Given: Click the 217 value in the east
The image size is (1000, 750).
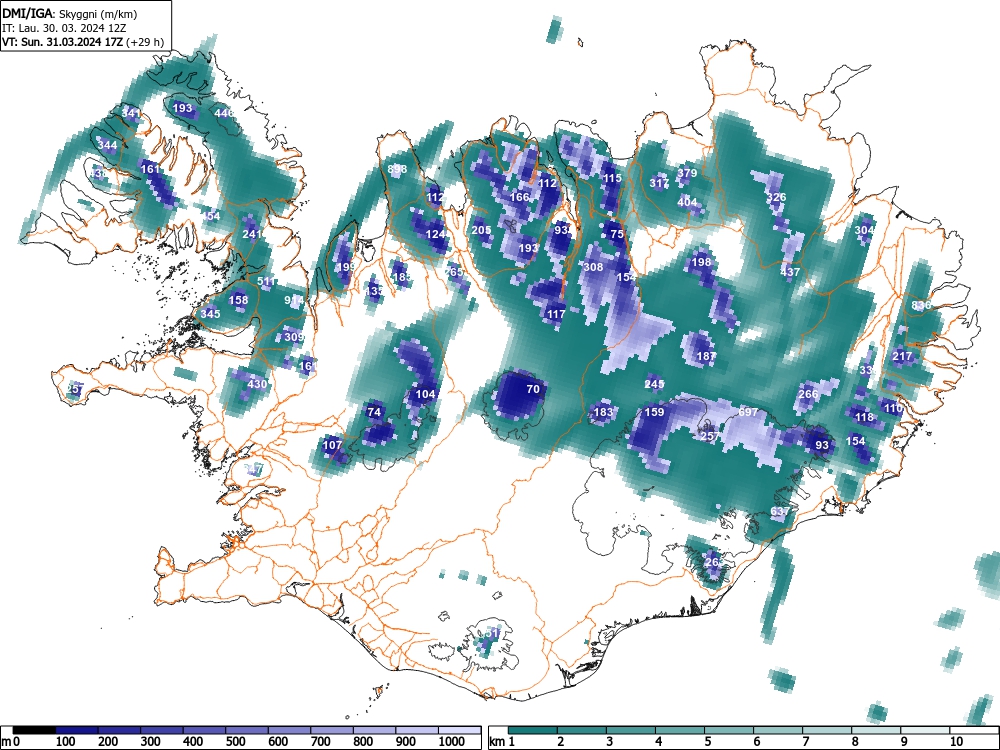Looking at the screenshot, I should tap(902, 356).
